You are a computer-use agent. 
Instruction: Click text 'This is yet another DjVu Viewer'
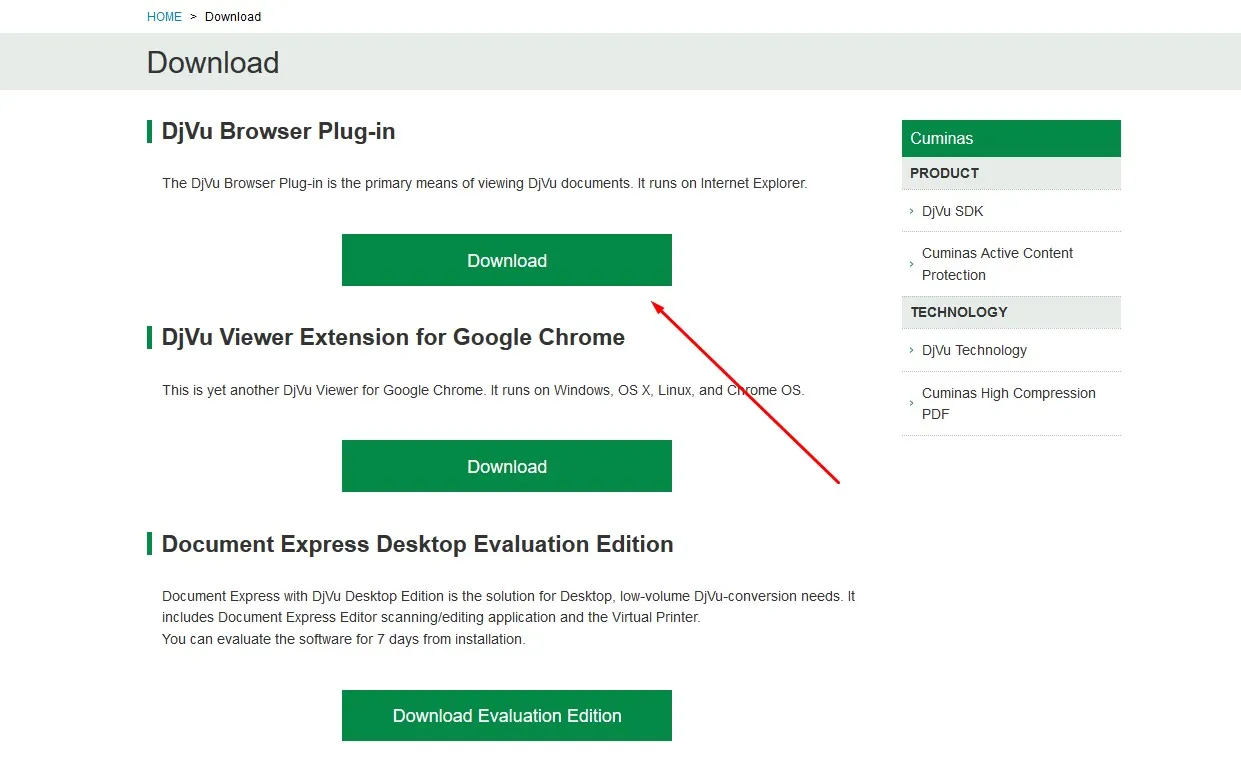(x=261, y=390)
